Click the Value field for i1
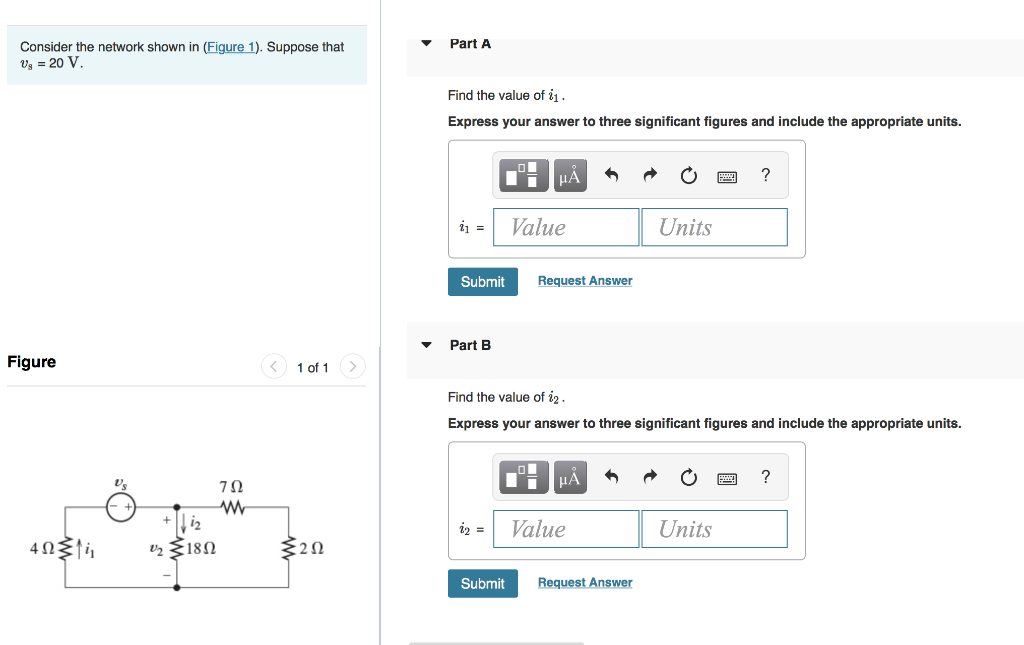1024x645 pixels. click(x=566, y=227)
